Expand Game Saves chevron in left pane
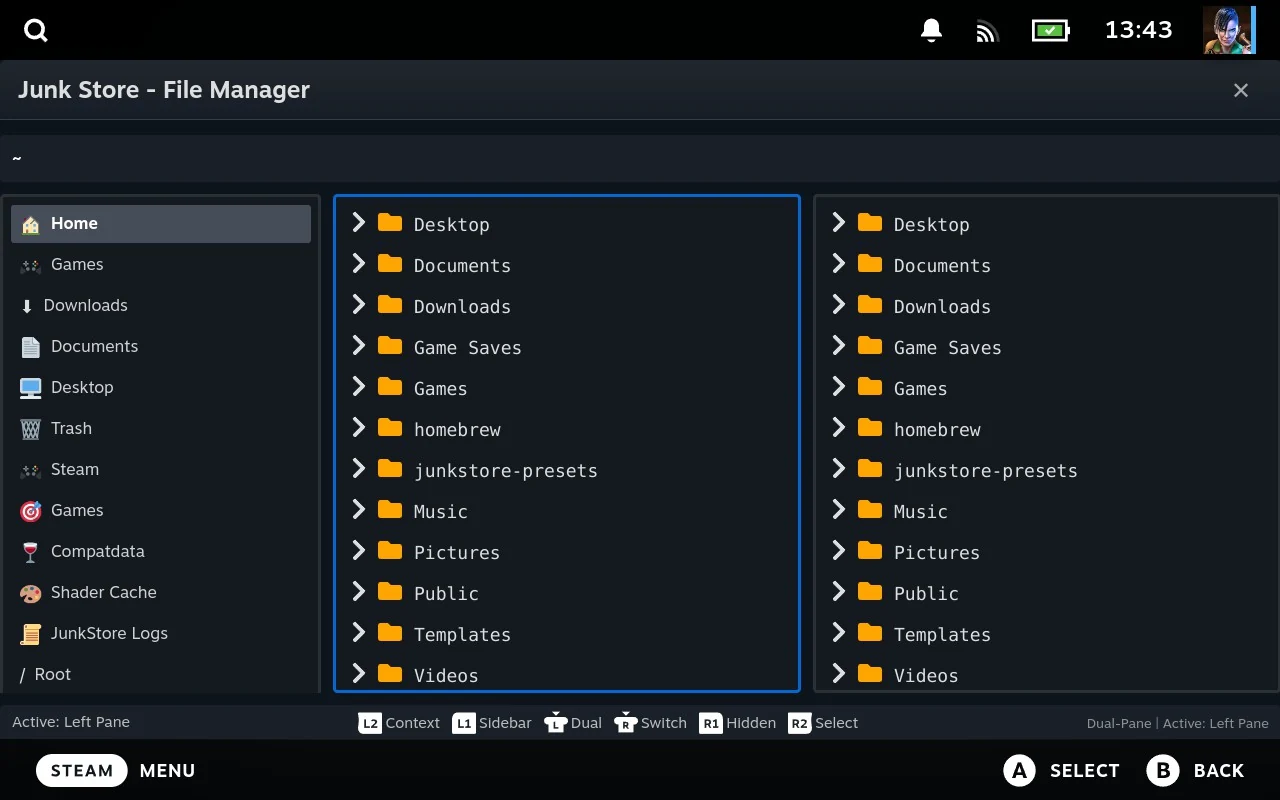 pos(359,346)
